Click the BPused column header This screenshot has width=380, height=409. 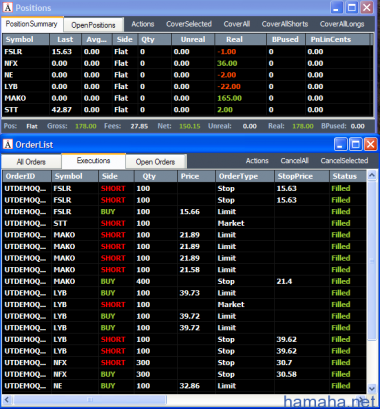[286, 39]
